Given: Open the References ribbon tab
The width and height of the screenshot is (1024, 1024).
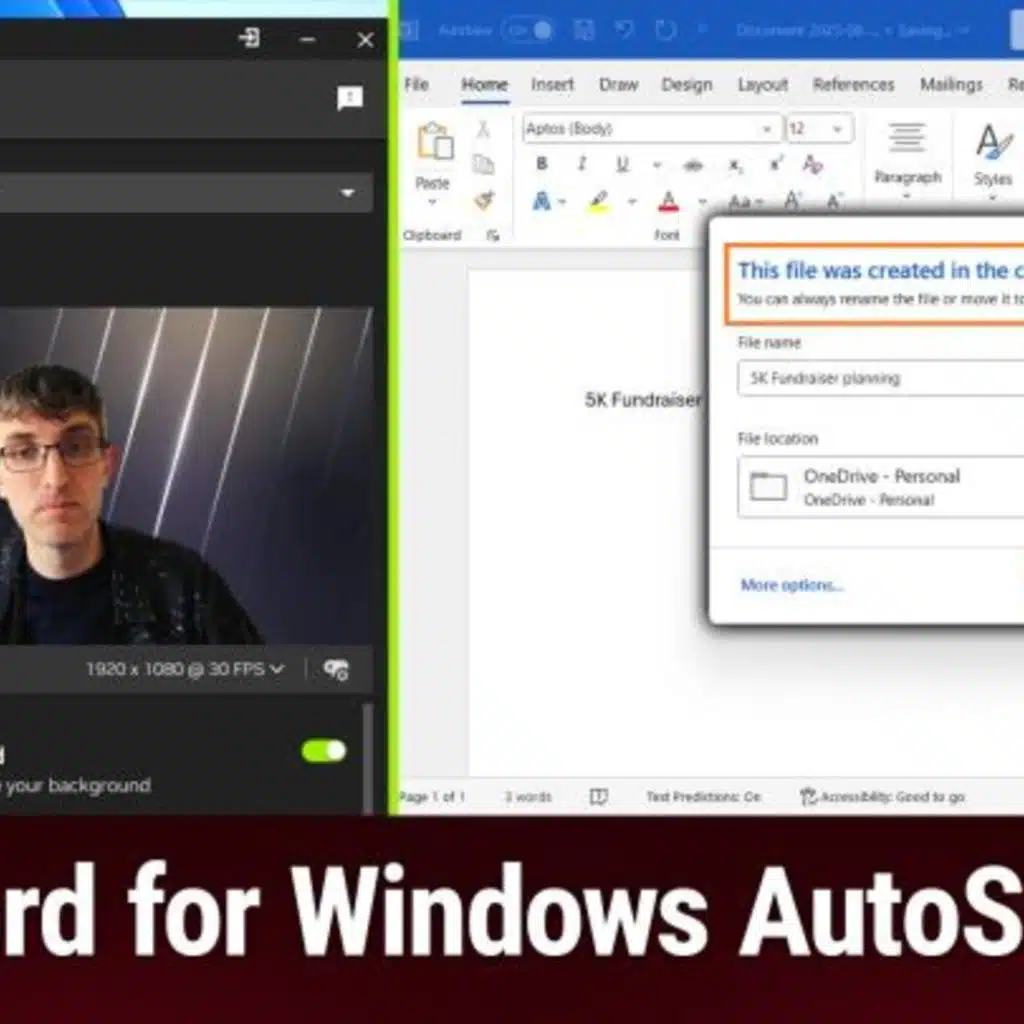Looking at the screenshot, I should pos(851,85).
